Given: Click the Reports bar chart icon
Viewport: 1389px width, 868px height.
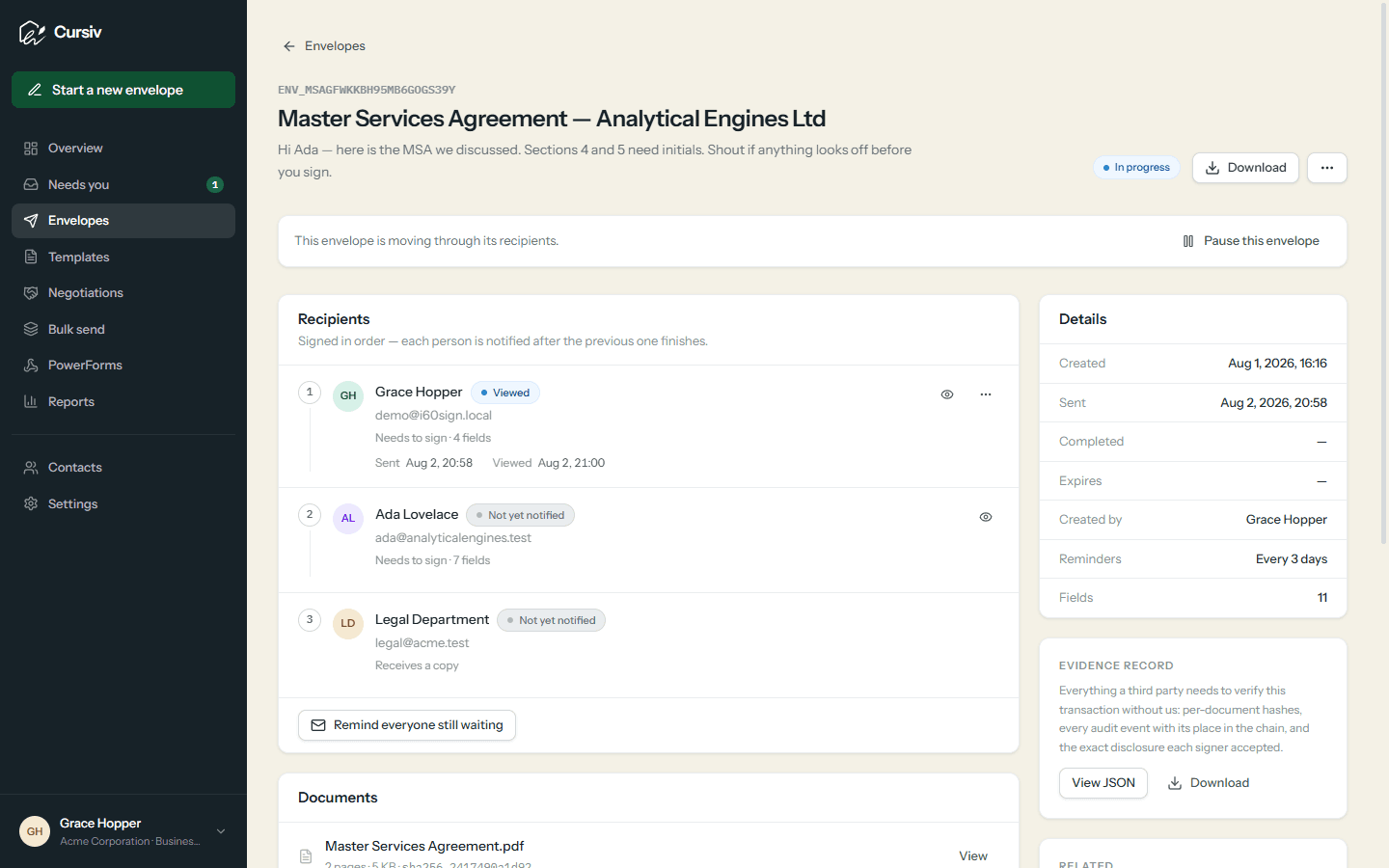Looking at the screenshot, I should 31,401.
